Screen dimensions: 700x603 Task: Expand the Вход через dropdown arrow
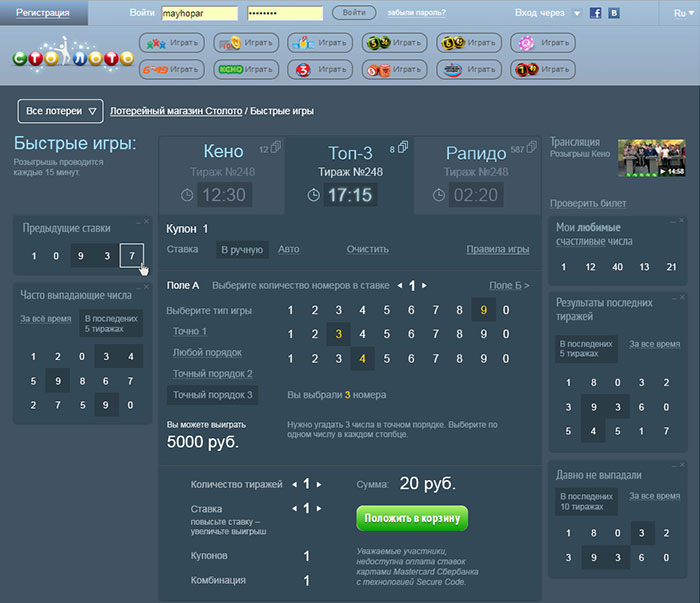click(577, 13)
